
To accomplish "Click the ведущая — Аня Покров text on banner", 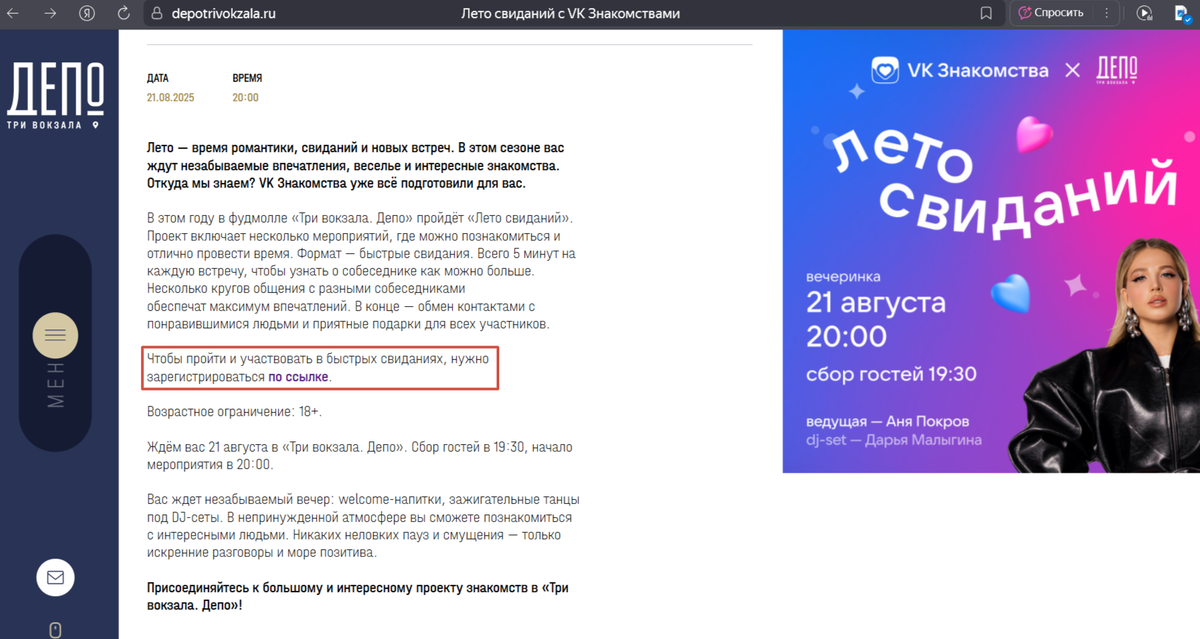I will pos(887,421).
